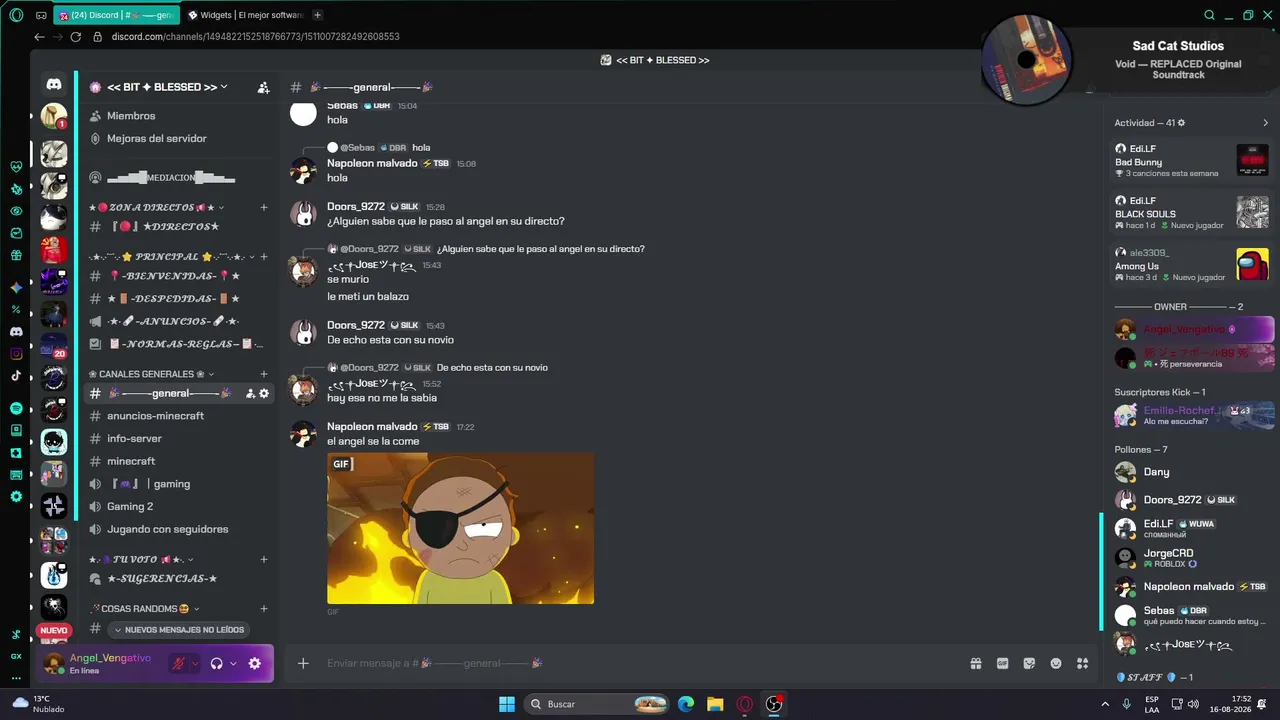
Task: Open Discord direct messages home icon
Action: pos(54,85)
